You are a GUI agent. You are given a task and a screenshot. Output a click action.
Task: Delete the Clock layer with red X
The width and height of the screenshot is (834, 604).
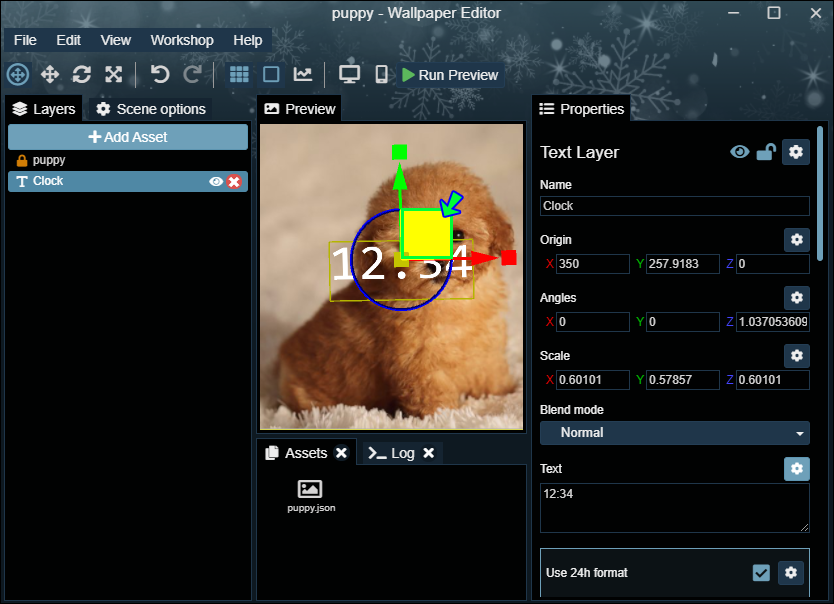234,182
